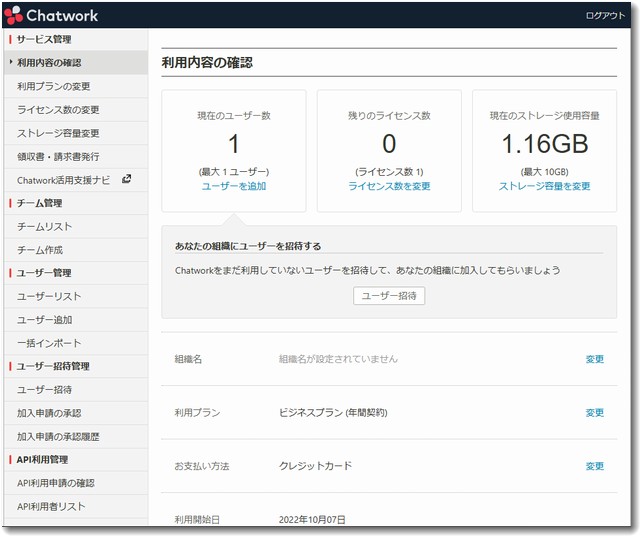
Task: Click the Chatwork logo
Action: 51,16
